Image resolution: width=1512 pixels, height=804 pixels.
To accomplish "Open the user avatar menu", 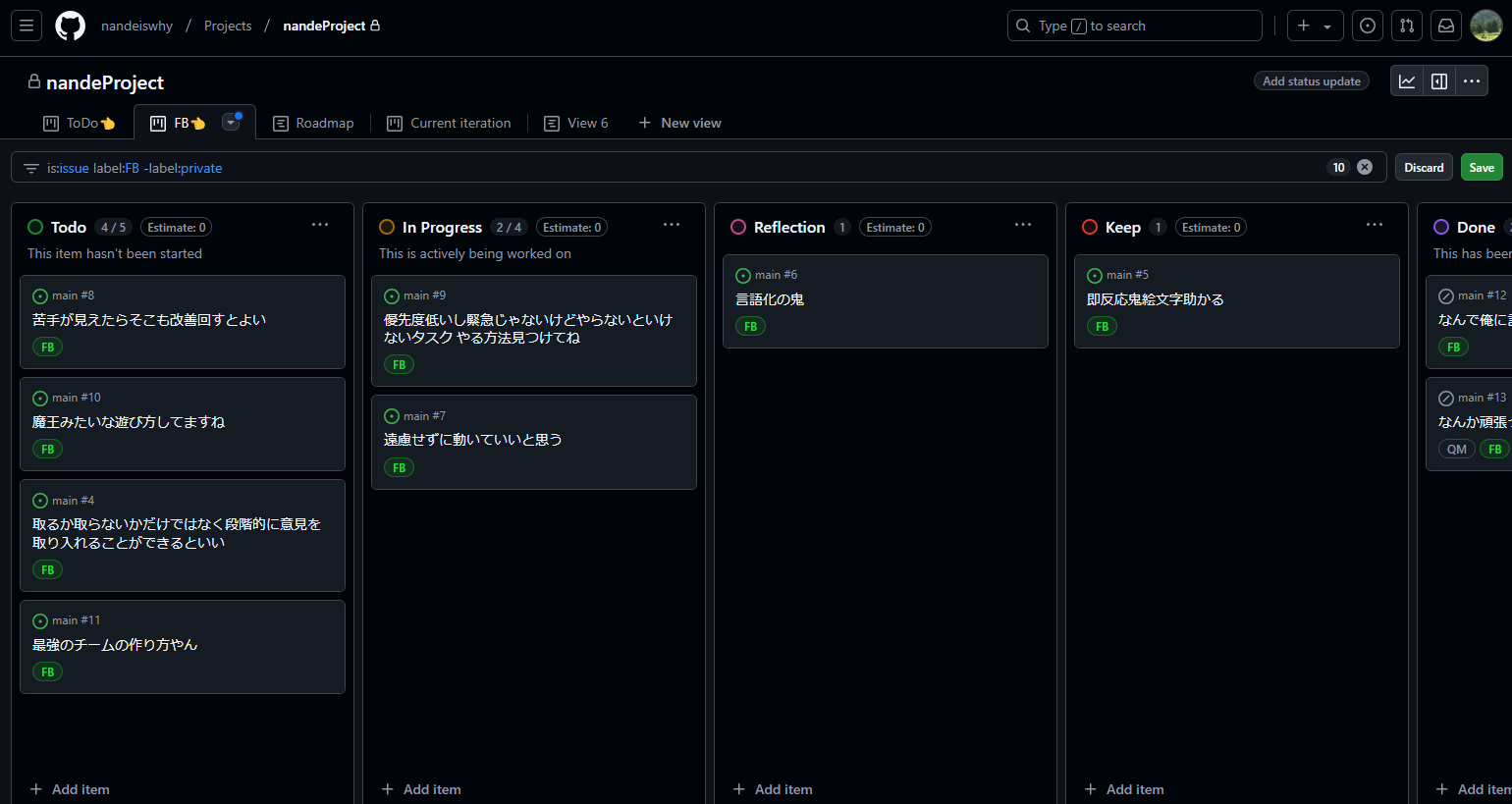I will pos(1485,26).
